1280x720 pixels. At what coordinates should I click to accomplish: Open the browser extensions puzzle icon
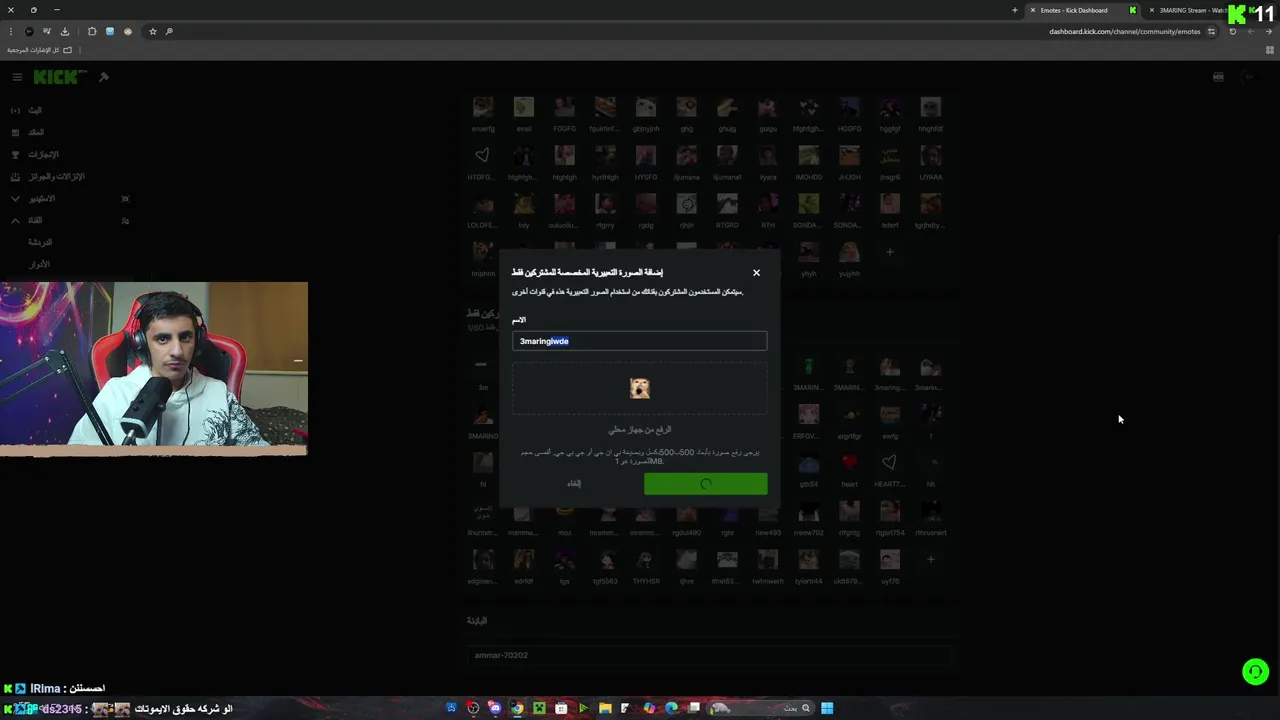pyautogui.click(x=92, y=31)
